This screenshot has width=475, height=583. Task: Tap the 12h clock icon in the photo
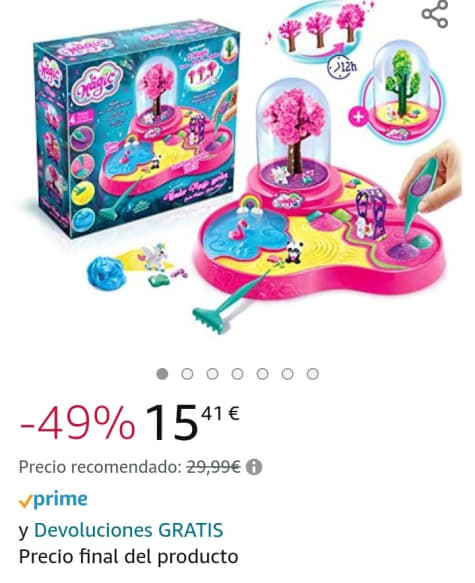[x=342, y=67]
